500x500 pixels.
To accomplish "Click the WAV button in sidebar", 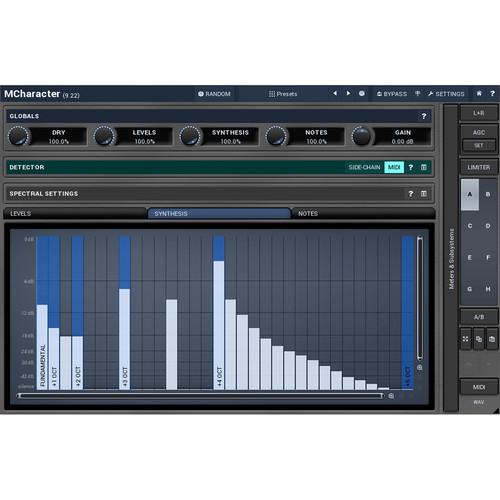I will click(479, 402).
